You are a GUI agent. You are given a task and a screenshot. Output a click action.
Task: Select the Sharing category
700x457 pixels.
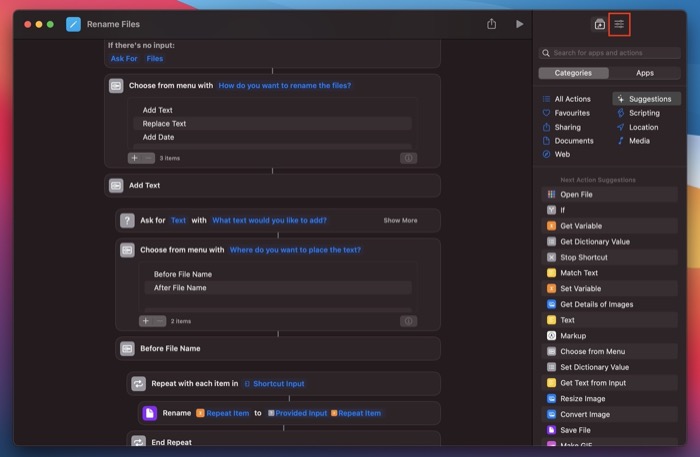(562, 127)
